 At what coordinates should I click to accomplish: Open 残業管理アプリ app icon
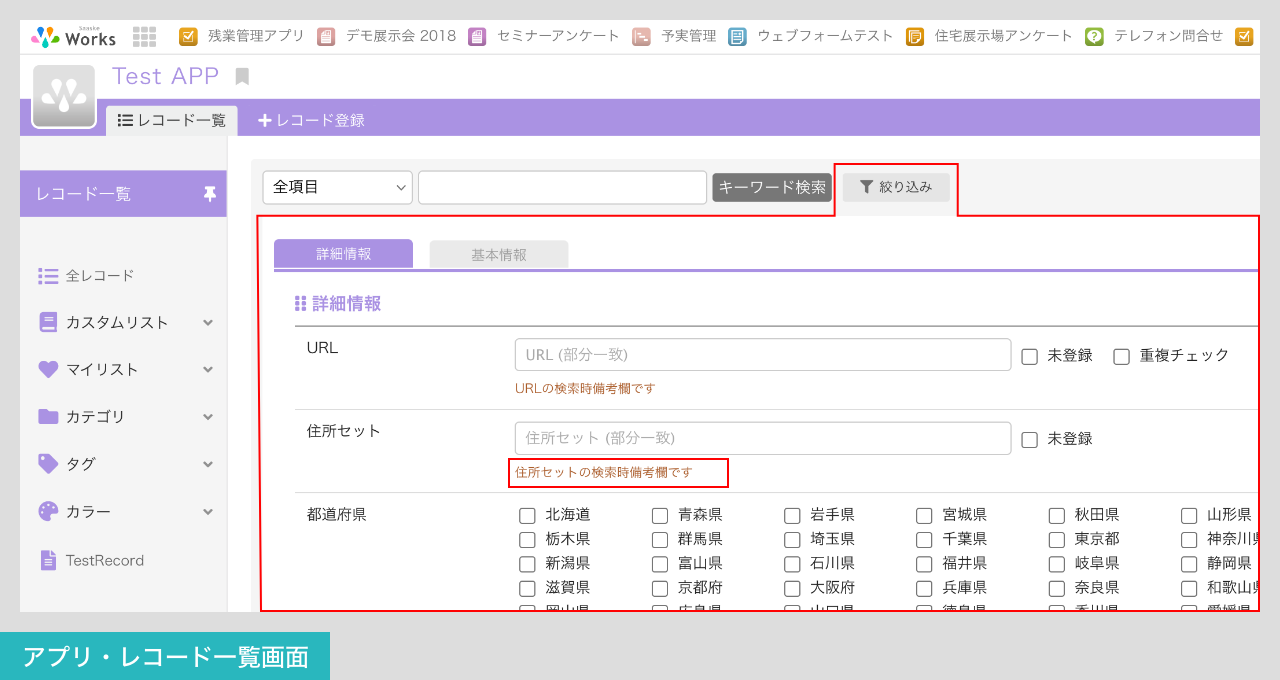tap(188, 37)
